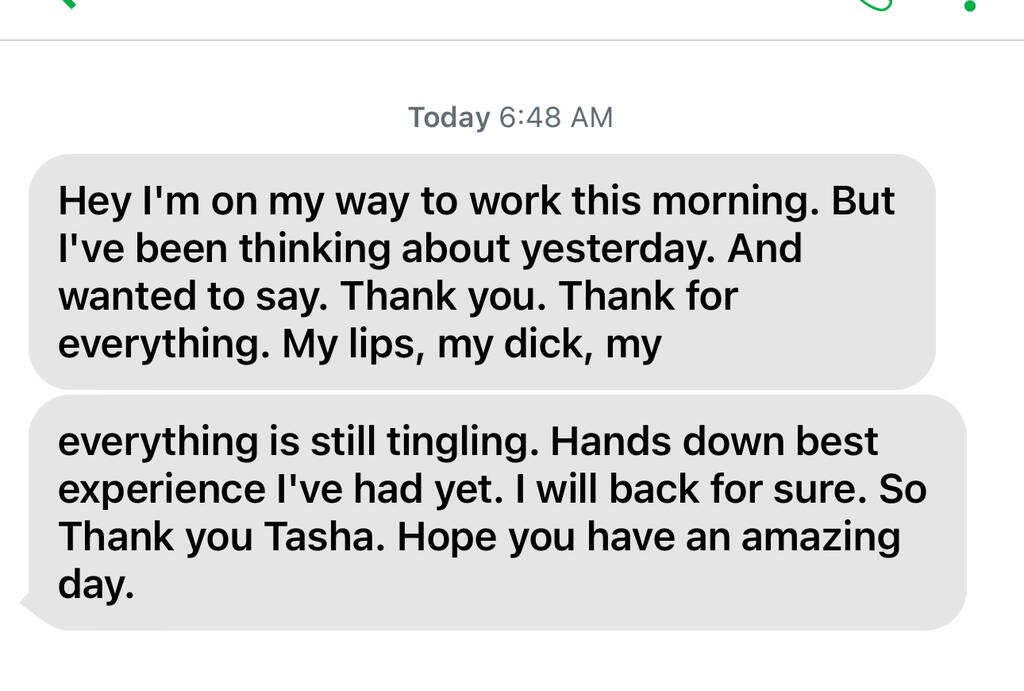Tap the Today 6:48 AM timestamp
Viewport: 1024px width, 691px height.
coord(511,118)
